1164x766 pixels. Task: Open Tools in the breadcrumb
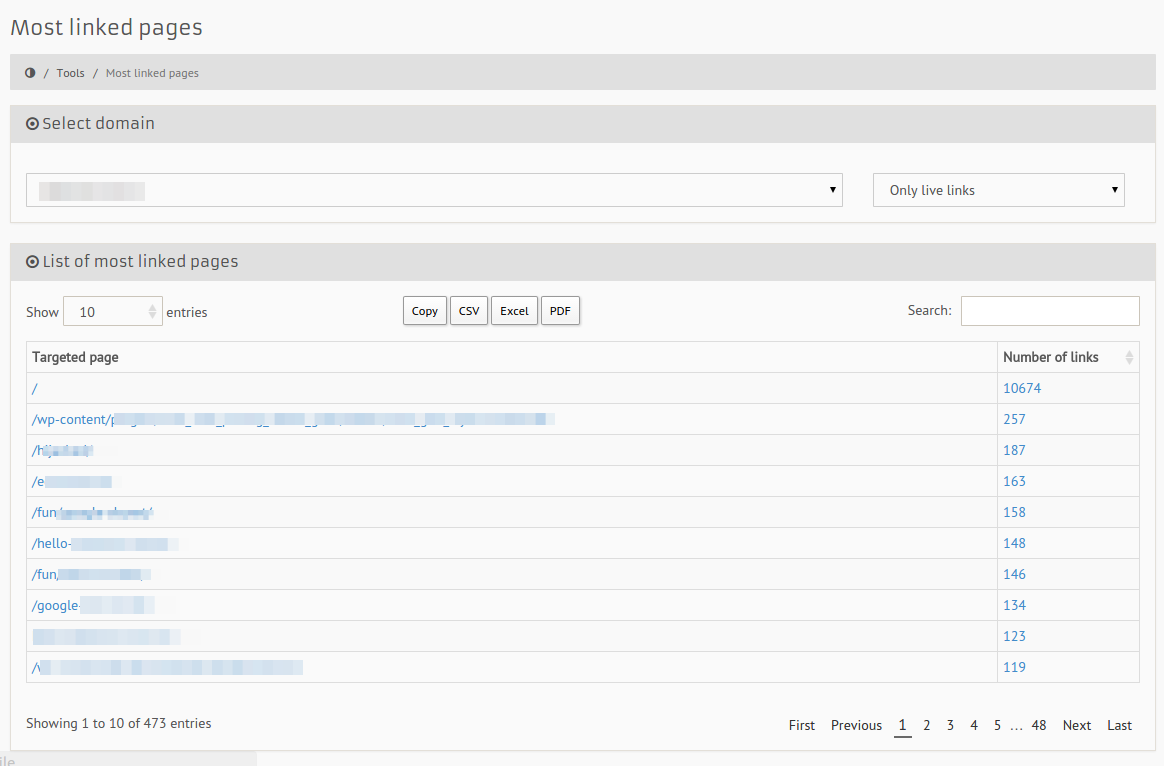coord(70,73)
